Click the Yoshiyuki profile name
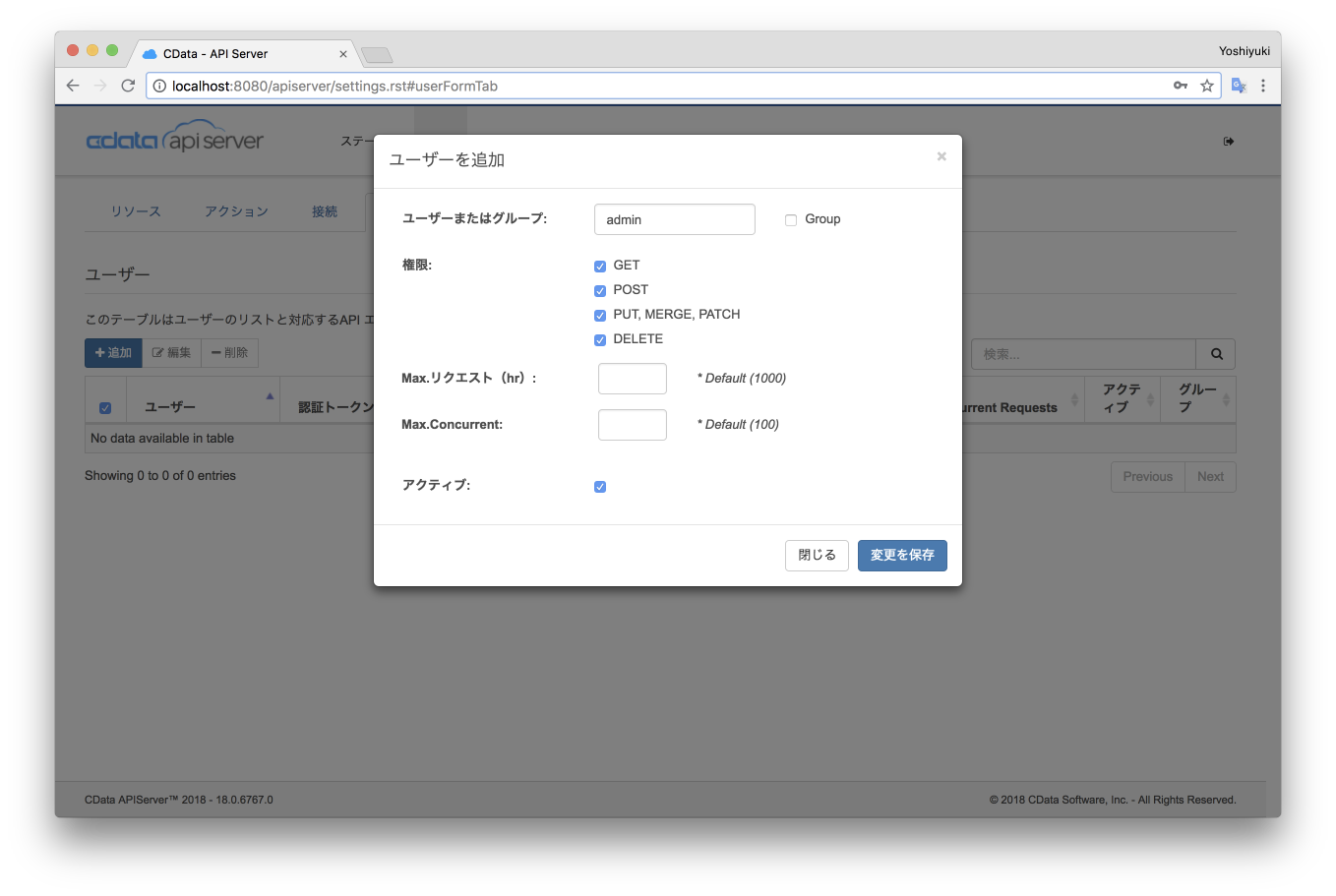The width and height of the screenshot is (1336, 896). 1244,51
